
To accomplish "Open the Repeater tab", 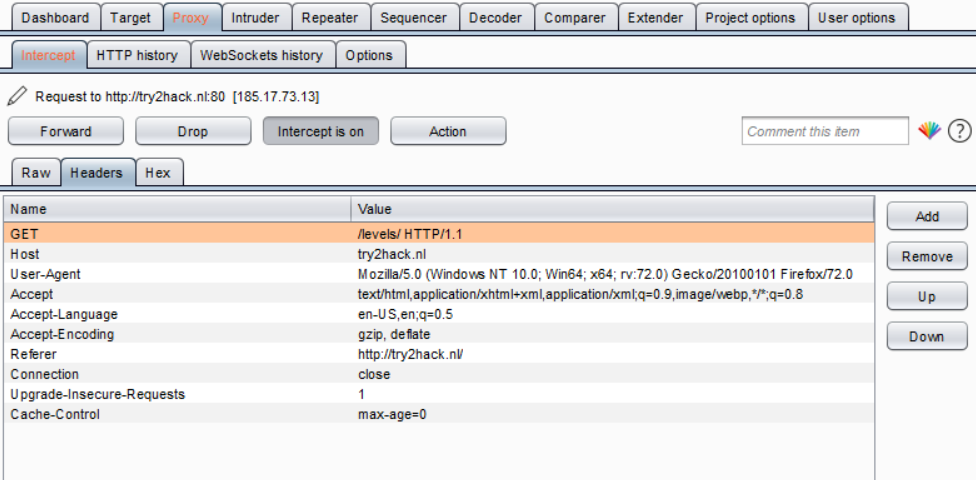I will click(x=330, y=17).
